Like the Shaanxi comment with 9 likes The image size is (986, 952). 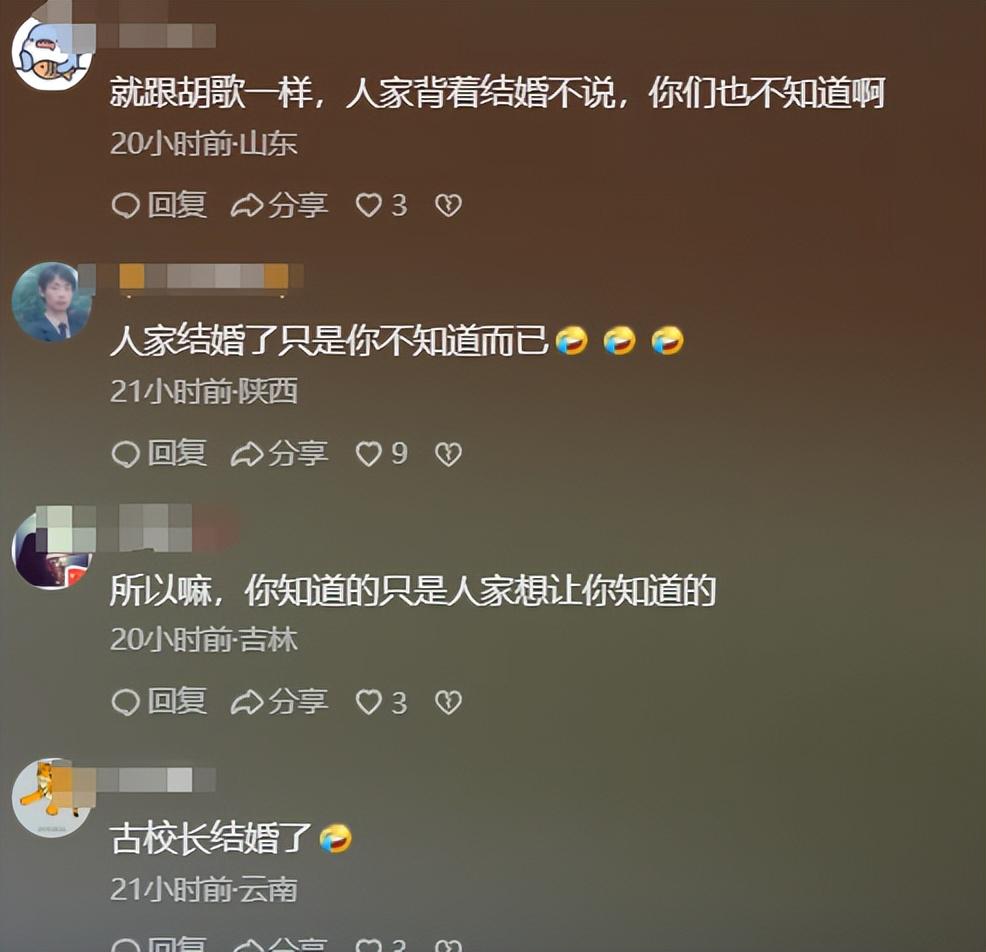pos(381,453)
